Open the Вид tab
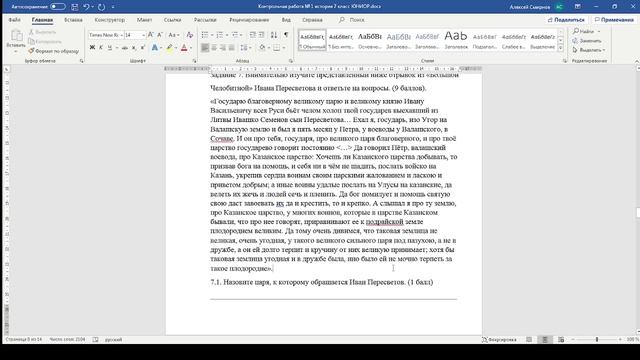This screenshot has height=360, width=640. pos(286,20)
